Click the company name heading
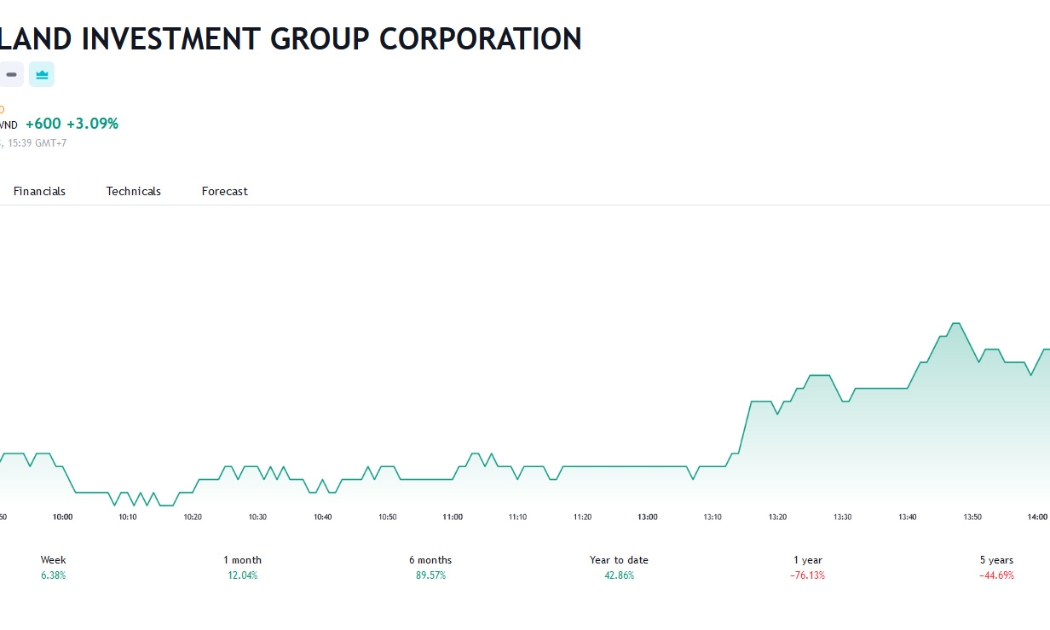This screenshot has height=630, width=1050. click(x=291, y=39)
